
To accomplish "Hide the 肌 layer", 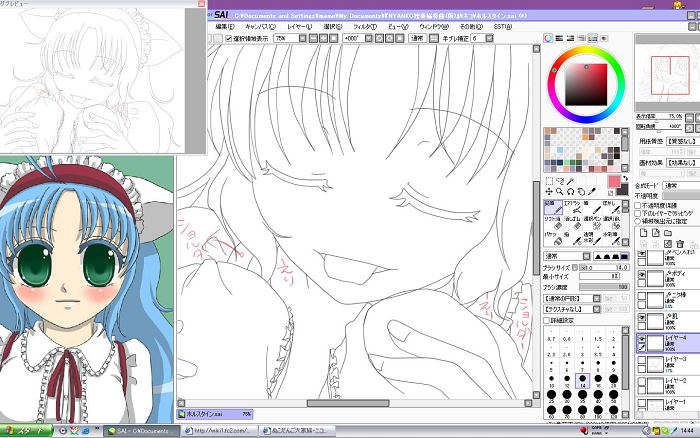I will pyautogui.click(x=642, y=317).
